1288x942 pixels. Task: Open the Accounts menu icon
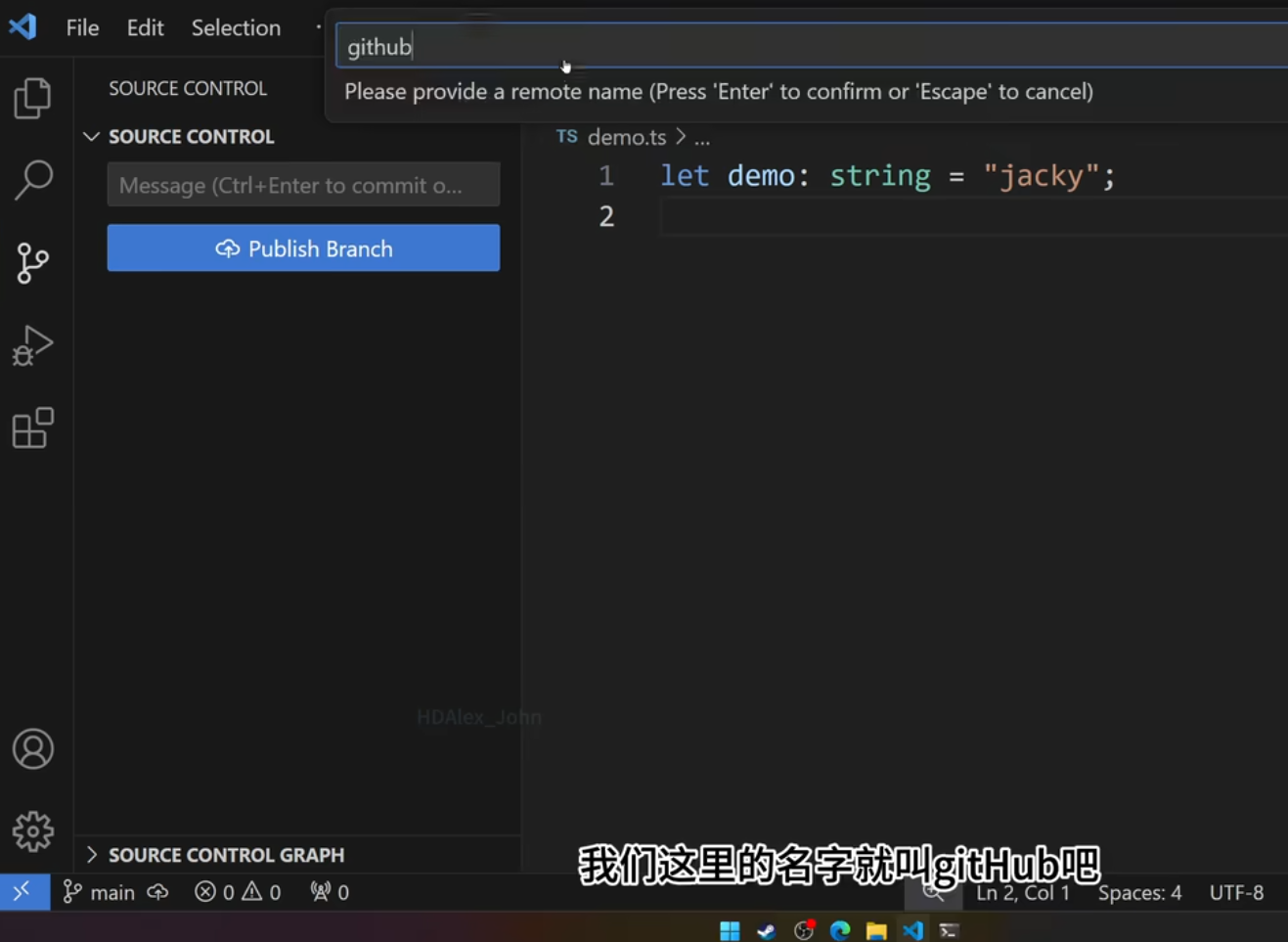[32, 749]
